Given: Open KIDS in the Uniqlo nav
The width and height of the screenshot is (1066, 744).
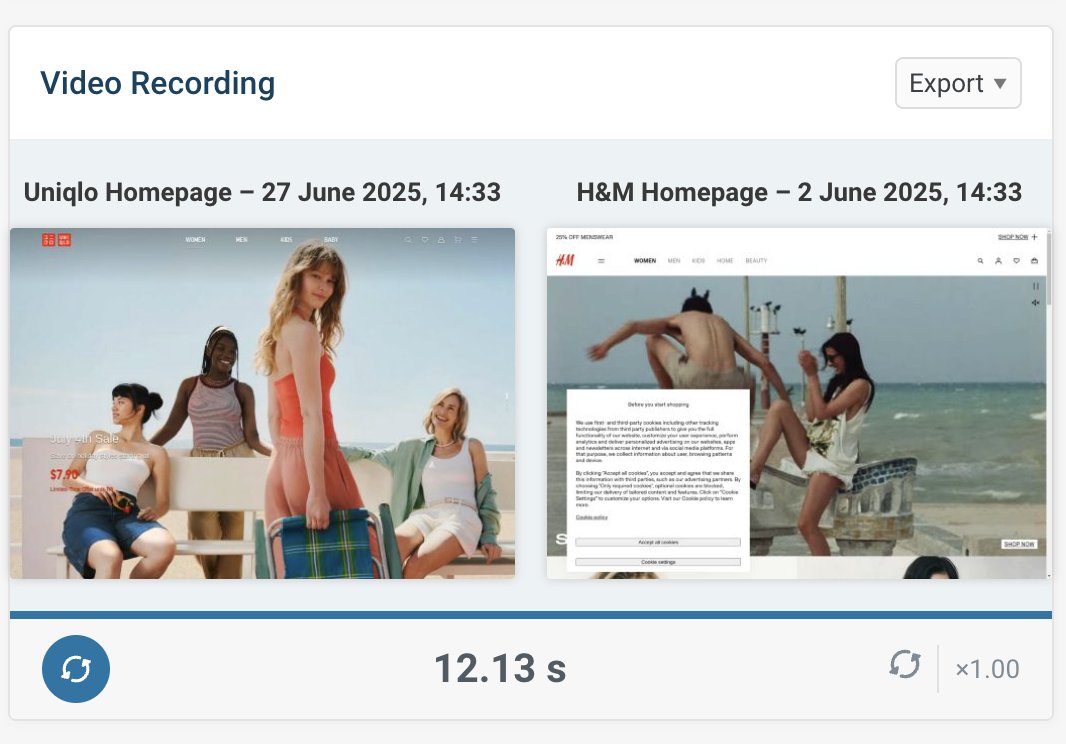Looking at the screenshot, I should pos(286,240).
